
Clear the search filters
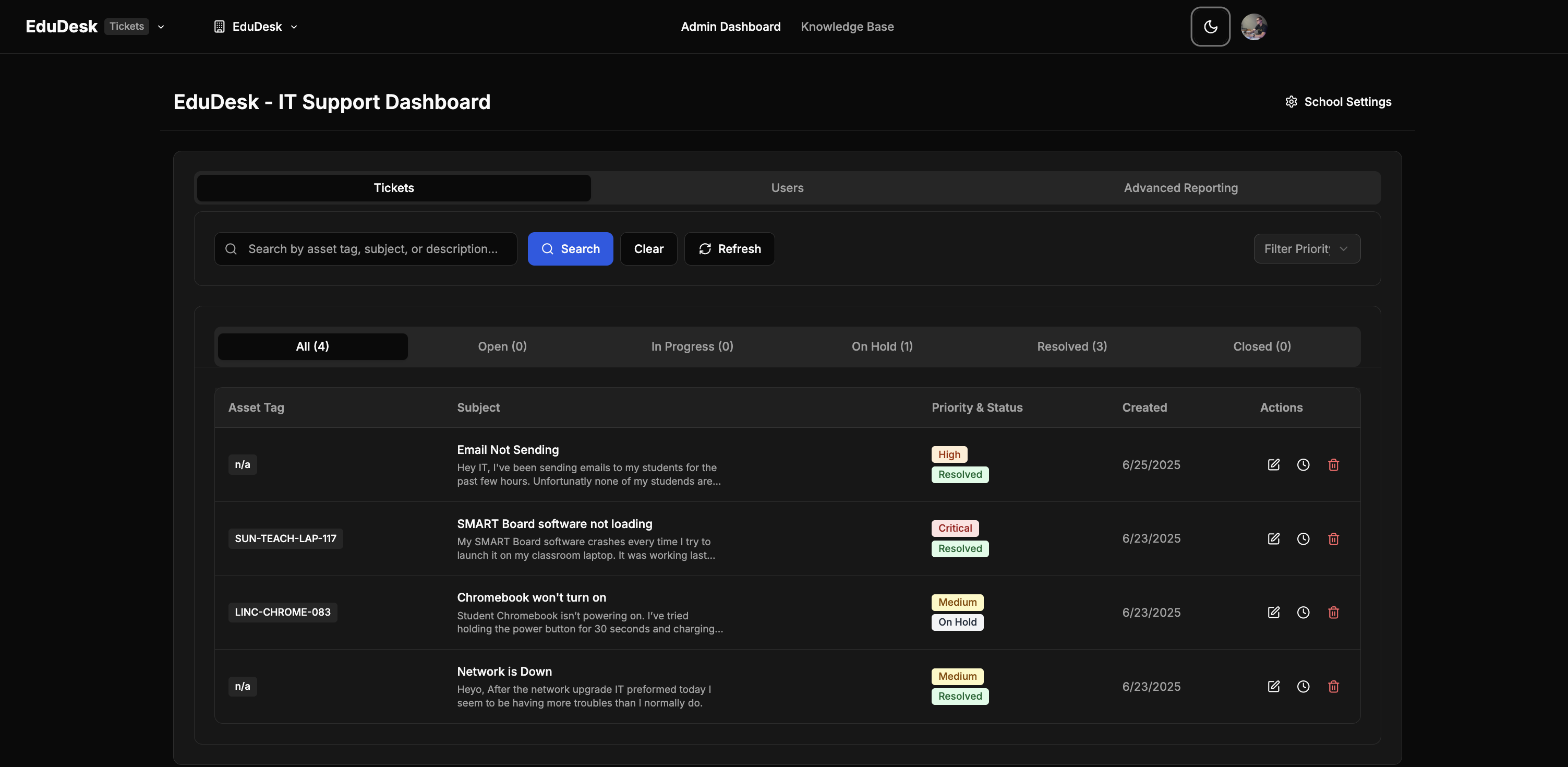[x=648, y=249]
